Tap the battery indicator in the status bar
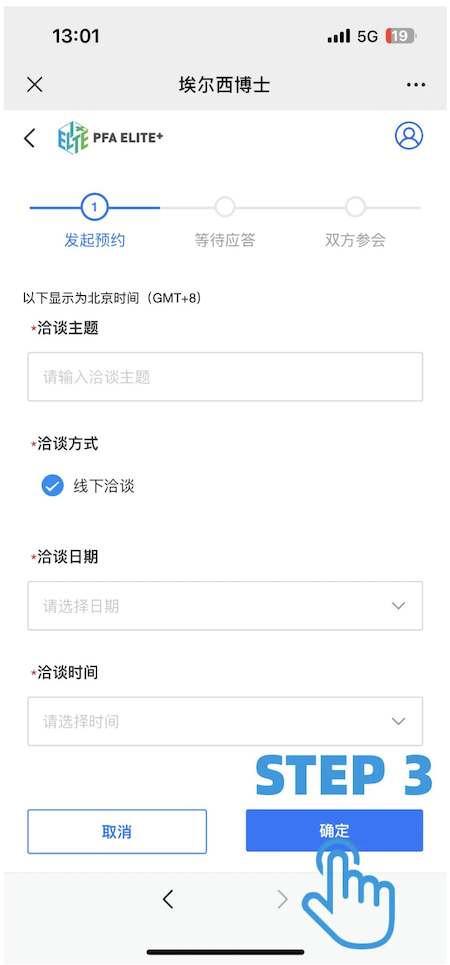The width and height of the screenshot is (450, 965). 401,36
